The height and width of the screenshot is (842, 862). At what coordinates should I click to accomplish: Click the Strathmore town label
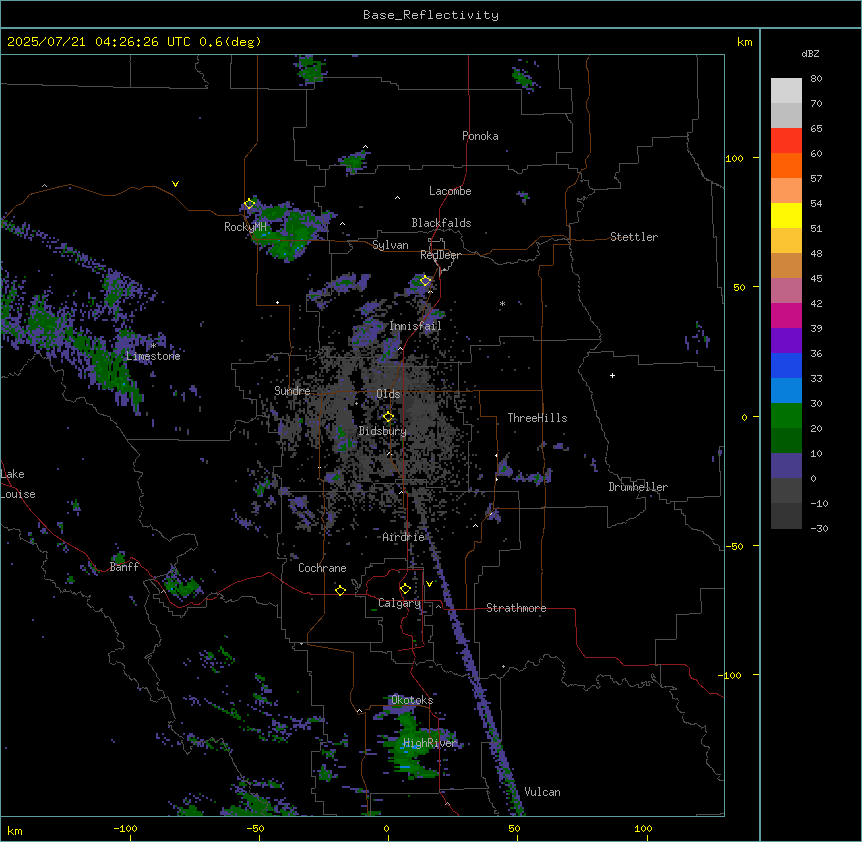coord(516,608)
